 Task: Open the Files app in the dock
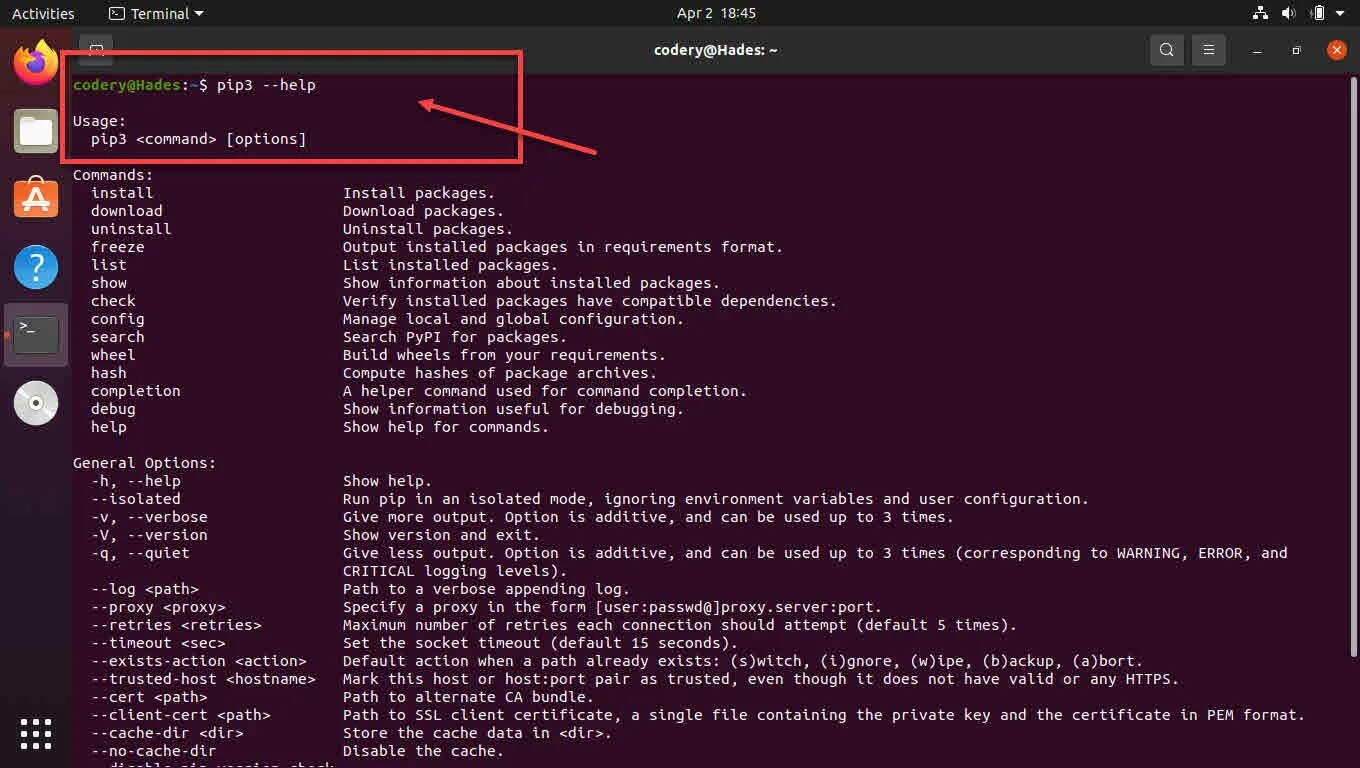36,130
